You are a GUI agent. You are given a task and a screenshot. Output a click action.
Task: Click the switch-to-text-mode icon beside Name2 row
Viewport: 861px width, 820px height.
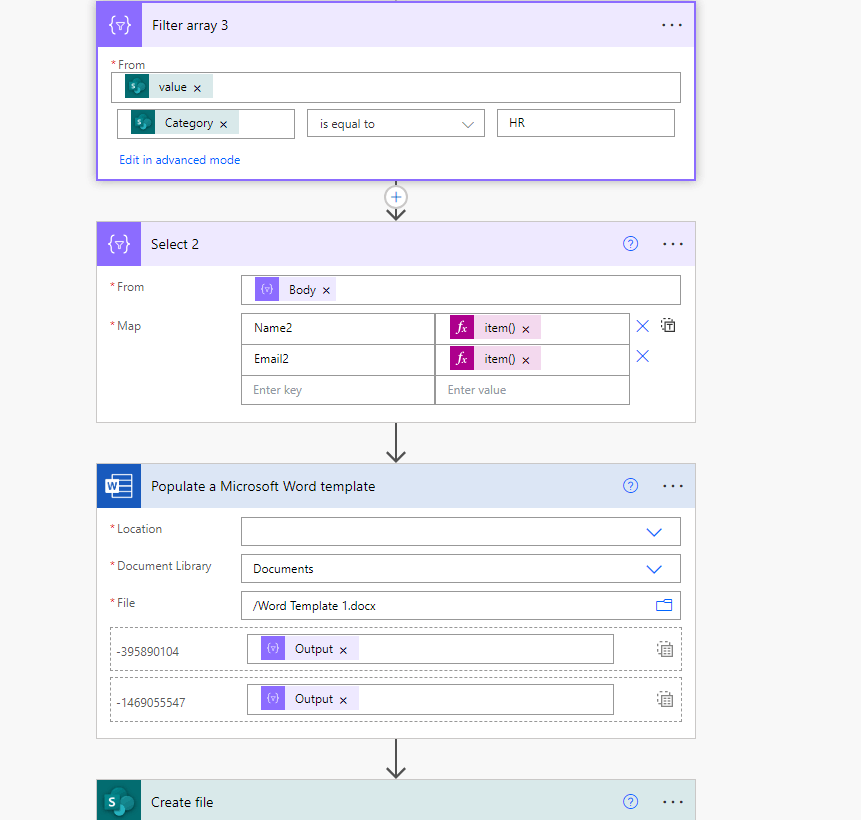tap(668, 325)
